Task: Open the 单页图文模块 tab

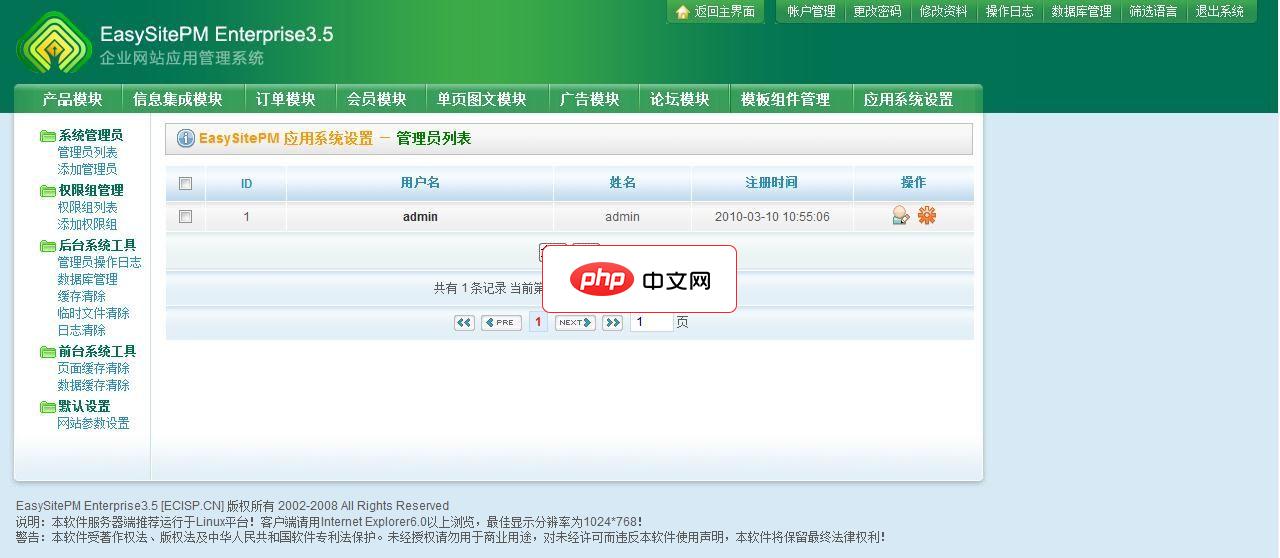Action: click(x=481, y=99)
